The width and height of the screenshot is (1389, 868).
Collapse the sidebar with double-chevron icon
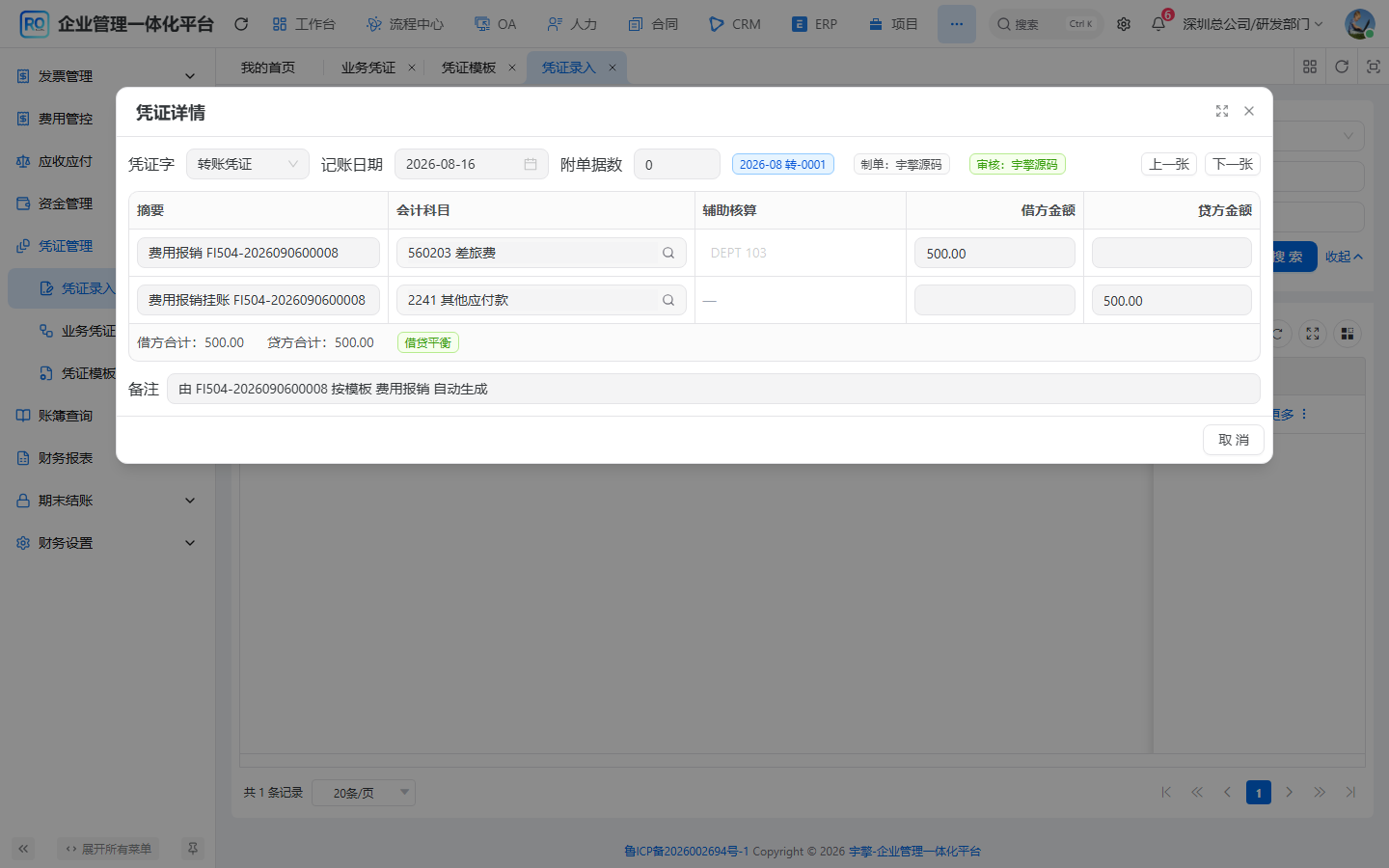tap(23, 849)
